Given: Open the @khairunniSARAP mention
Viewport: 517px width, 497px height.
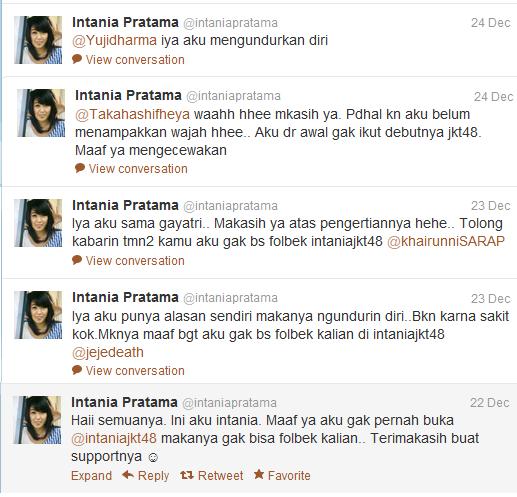Looking at the screenshot, I should [x=446, y=241].
